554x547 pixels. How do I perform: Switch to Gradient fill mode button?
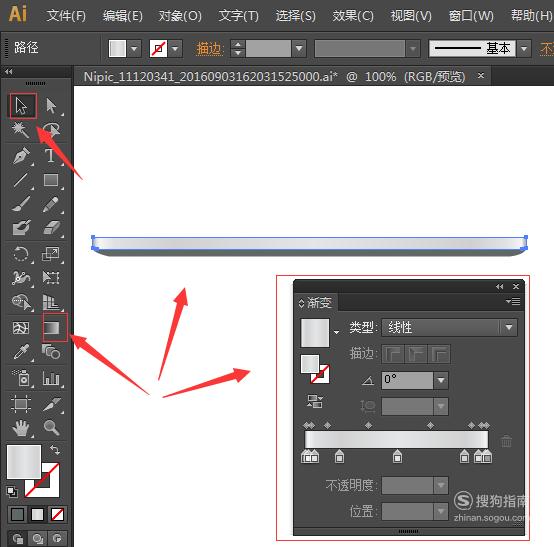click(37, 514)
